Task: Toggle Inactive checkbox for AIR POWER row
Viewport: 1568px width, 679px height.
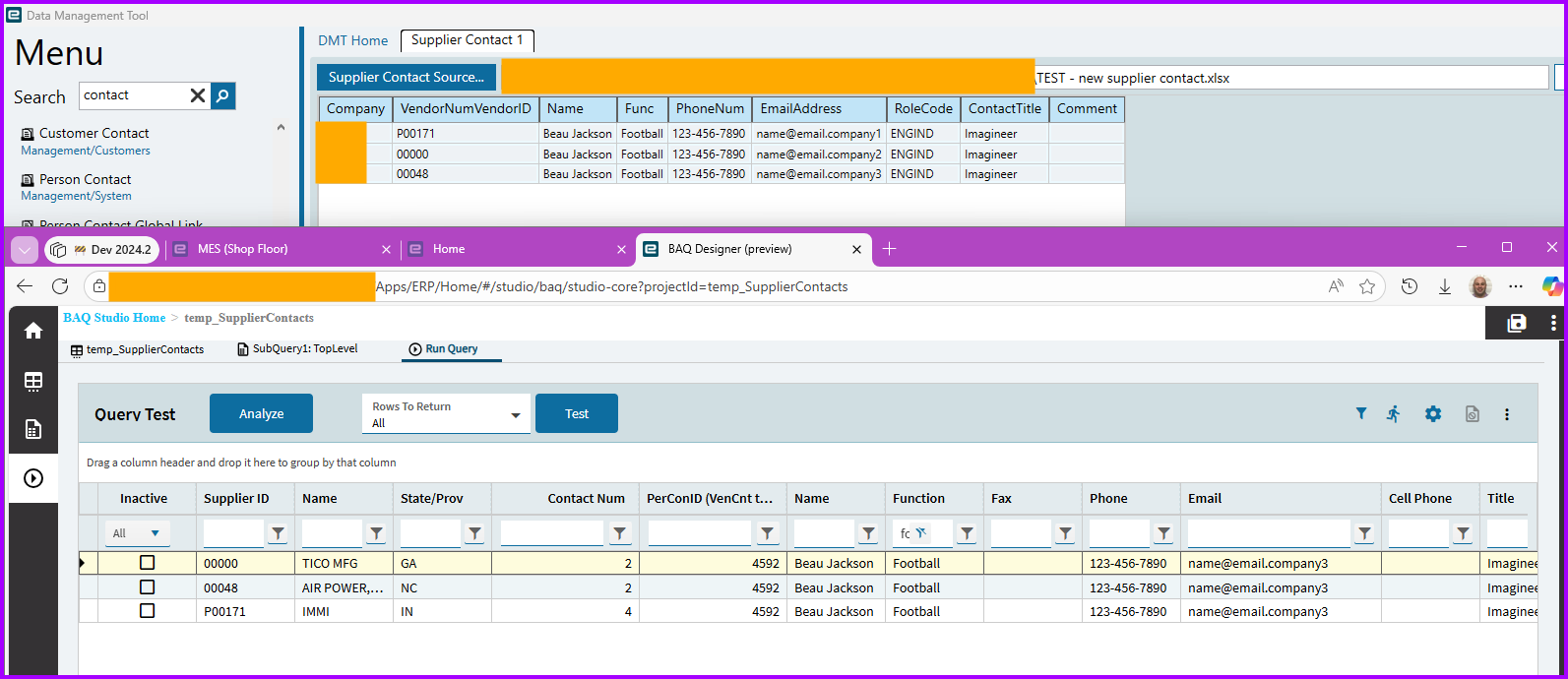Action: click(148, 587)
